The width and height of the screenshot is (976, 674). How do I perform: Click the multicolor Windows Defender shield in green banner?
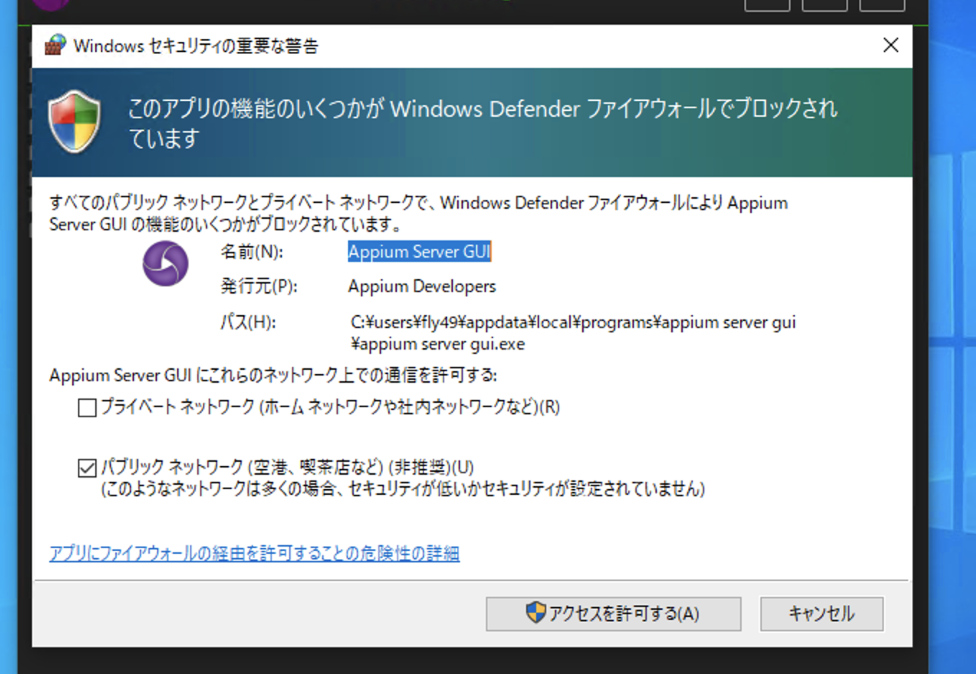[x=74, y=122]
